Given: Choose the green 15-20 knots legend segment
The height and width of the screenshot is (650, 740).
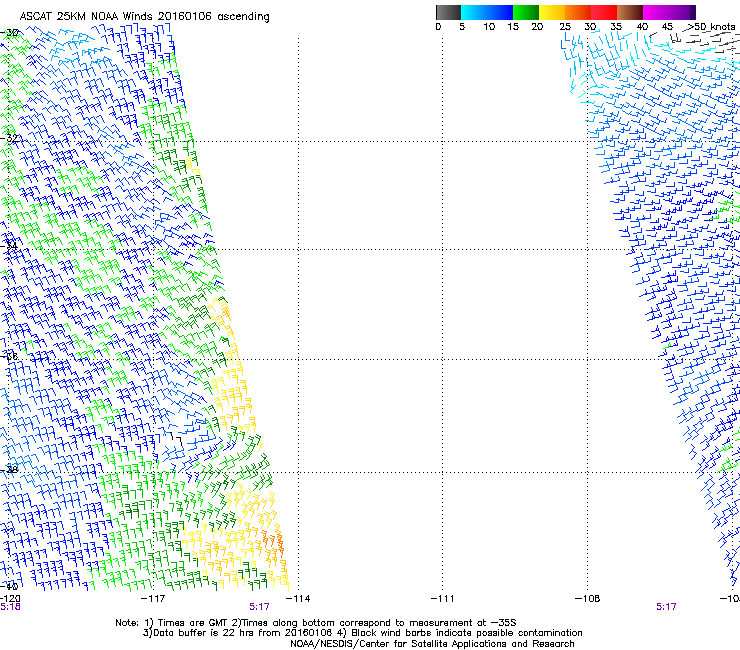Looking at the screenshot, I should 526,12.
